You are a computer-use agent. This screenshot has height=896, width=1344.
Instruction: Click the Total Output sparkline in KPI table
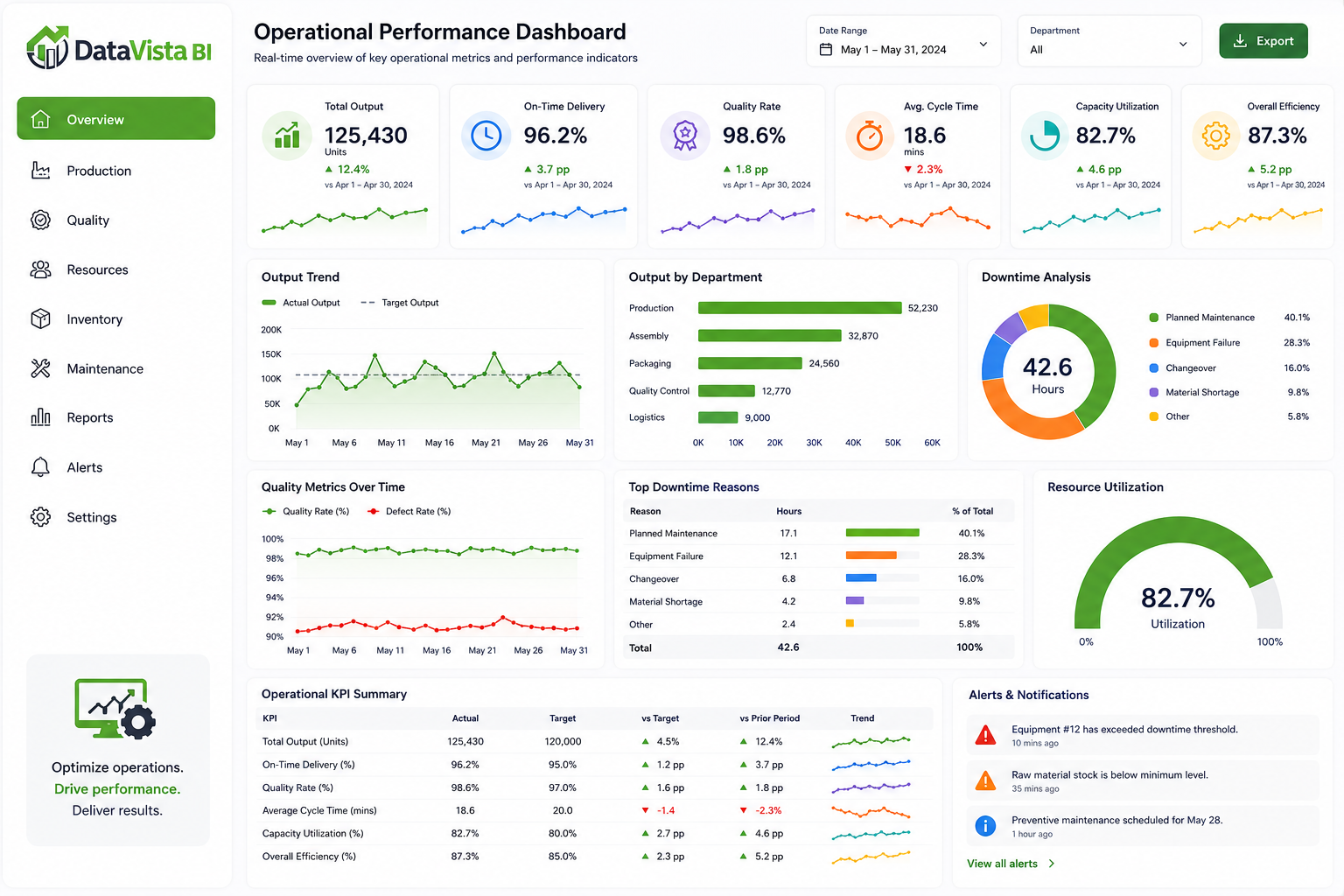871,742
